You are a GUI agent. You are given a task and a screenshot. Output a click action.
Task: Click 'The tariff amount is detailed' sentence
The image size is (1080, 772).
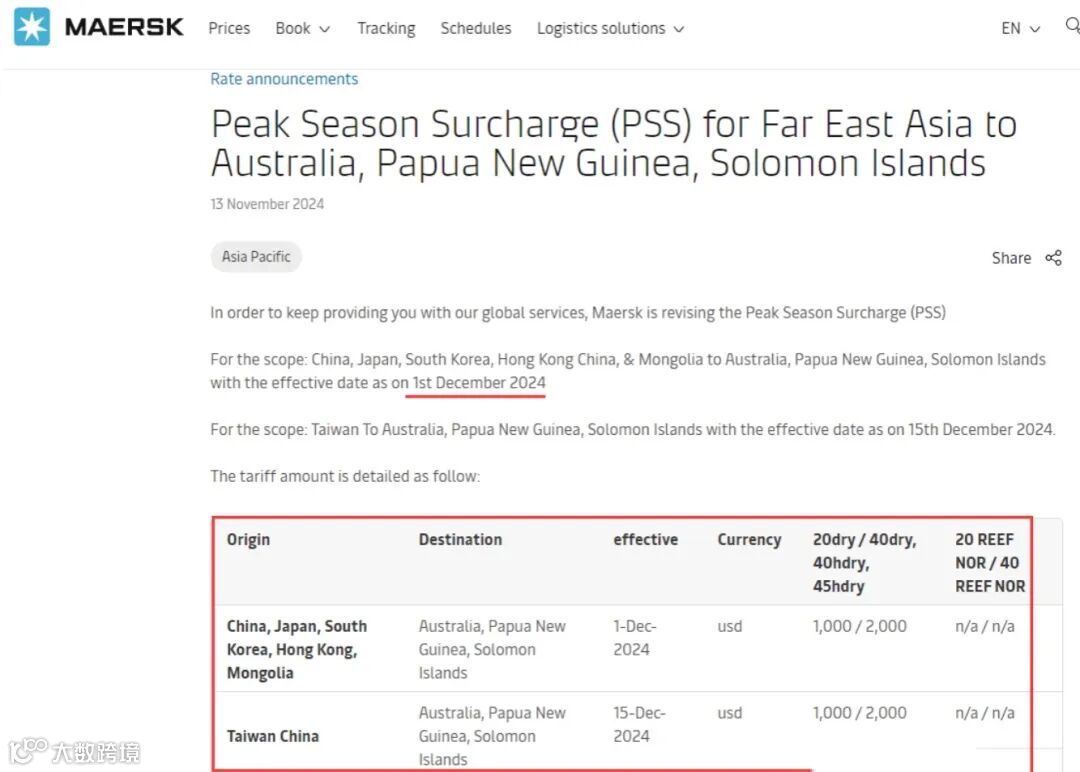tap(345, 477)
